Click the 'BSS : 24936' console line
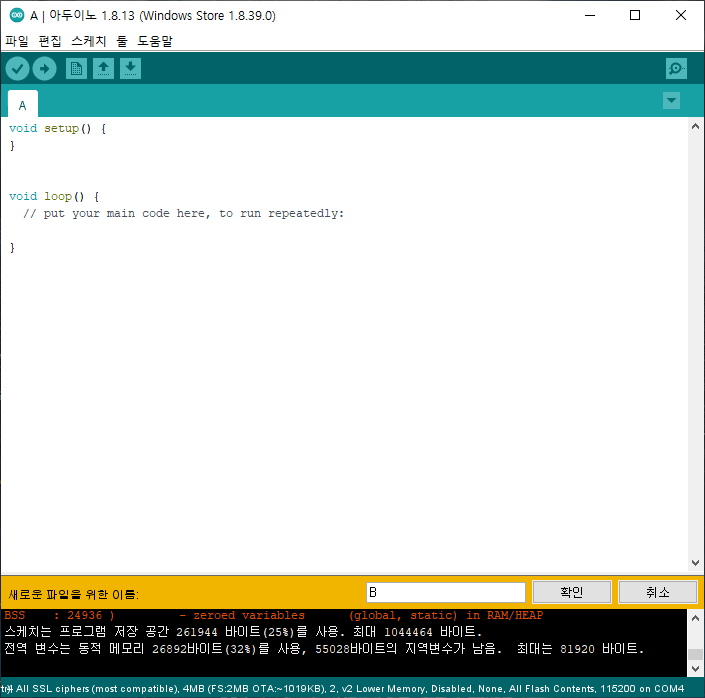Image resolution: width=705 pixels, height=698 pixels. pos(273,615)
